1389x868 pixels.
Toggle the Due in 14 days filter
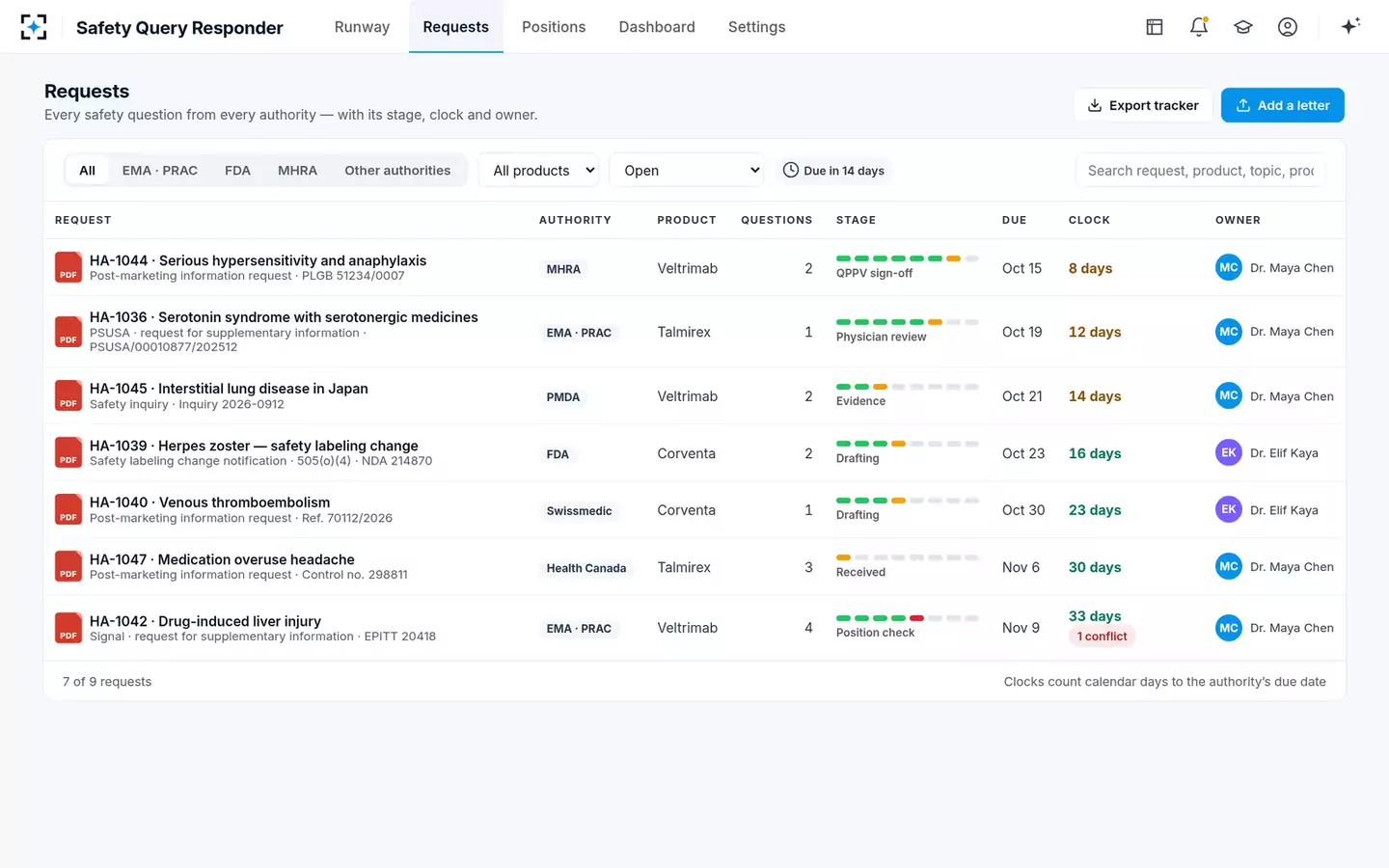[x=833, y=171]
